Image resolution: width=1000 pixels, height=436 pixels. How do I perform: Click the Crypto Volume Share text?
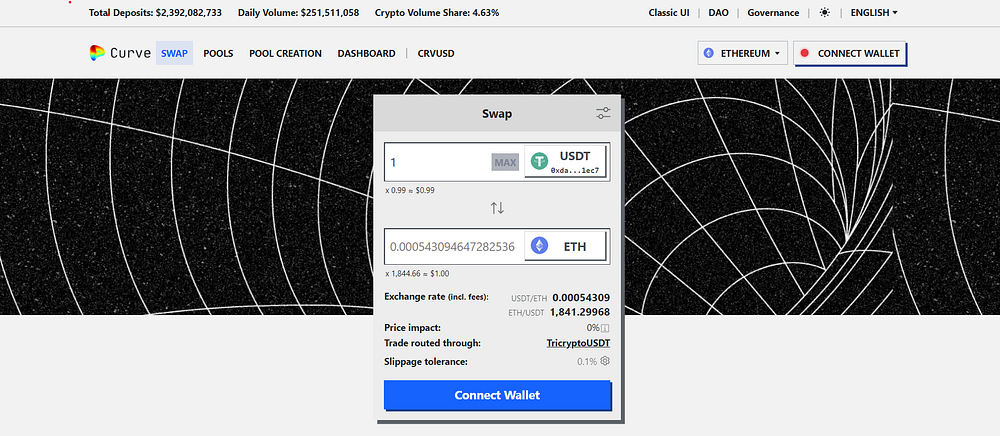coord(437,13)
